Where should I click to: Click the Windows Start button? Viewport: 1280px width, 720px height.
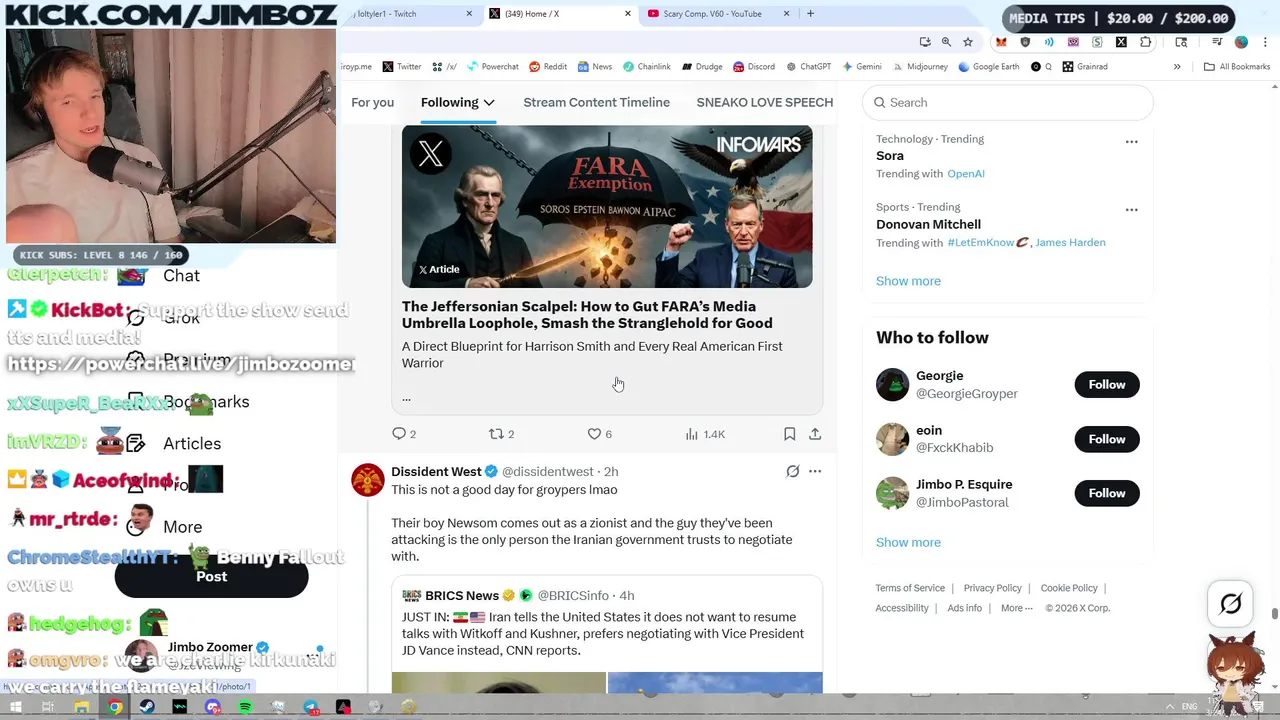coord(15,707)
